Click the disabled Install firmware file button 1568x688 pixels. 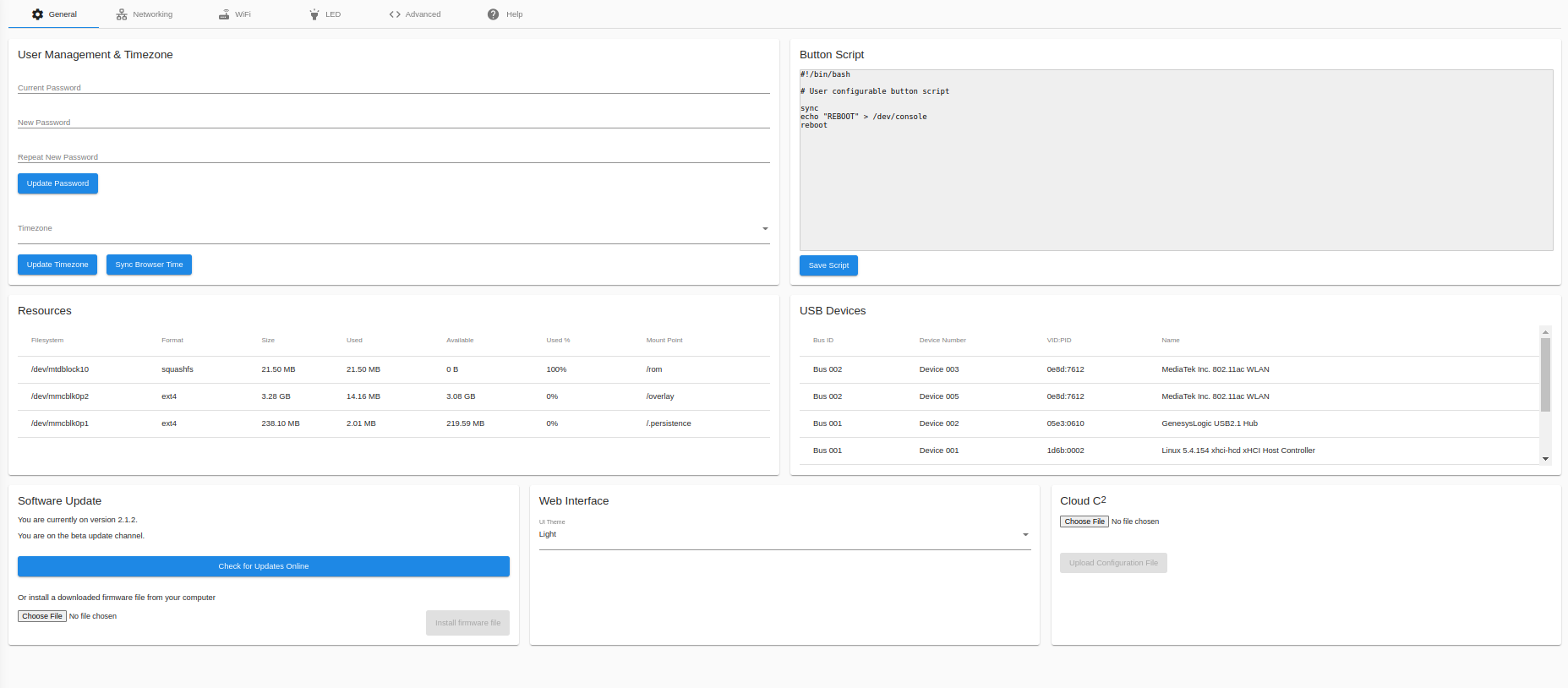(x=467, y=623)
